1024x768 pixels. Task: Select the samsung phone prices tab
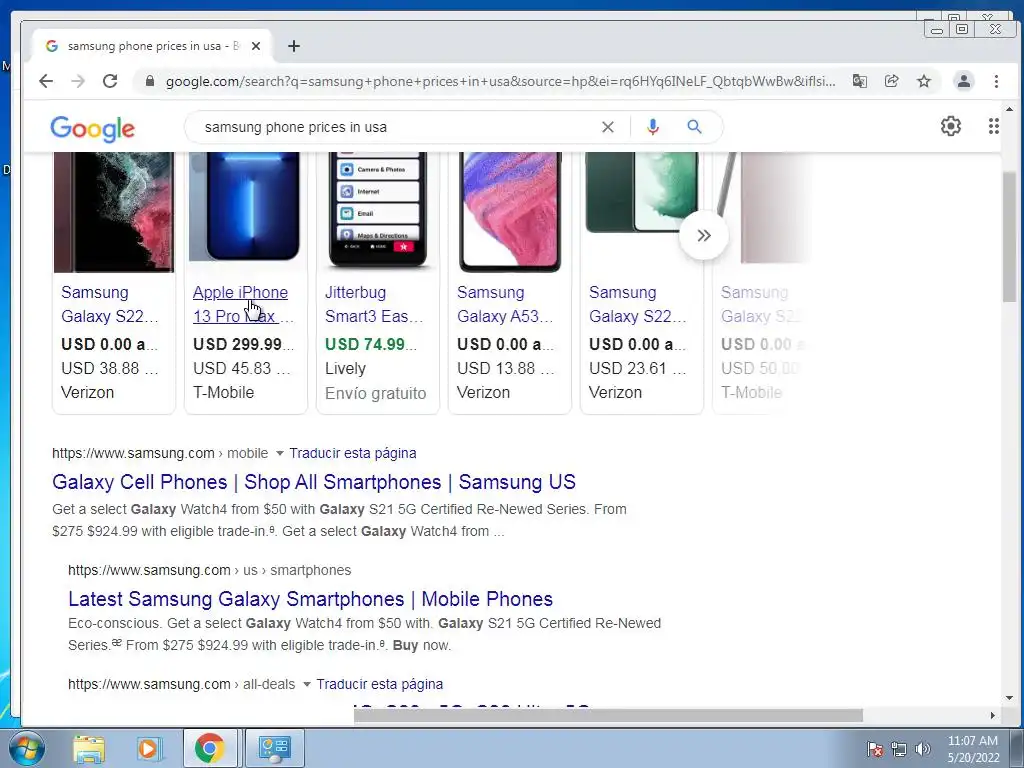(x=153, y=46)
